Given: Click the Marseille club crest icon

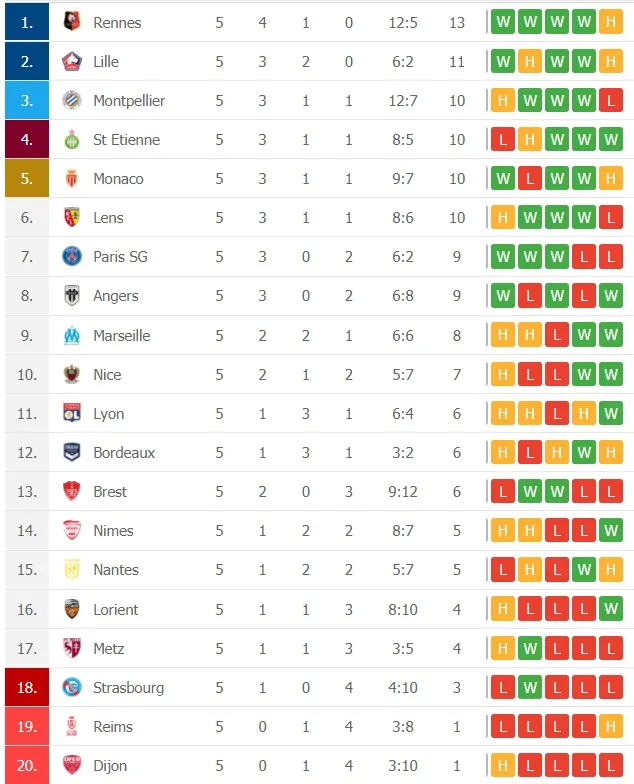Looking at the screenshot, I should (71, 335).
